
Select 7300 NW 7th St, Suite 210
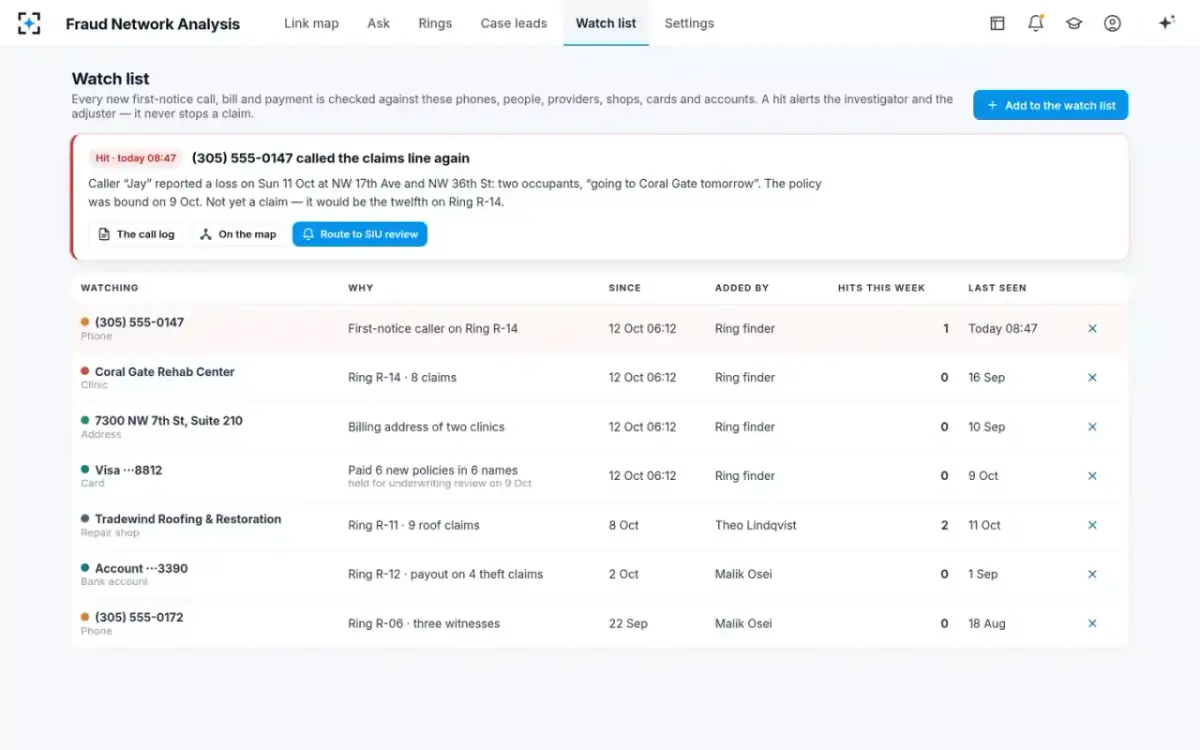pos(169,420)
